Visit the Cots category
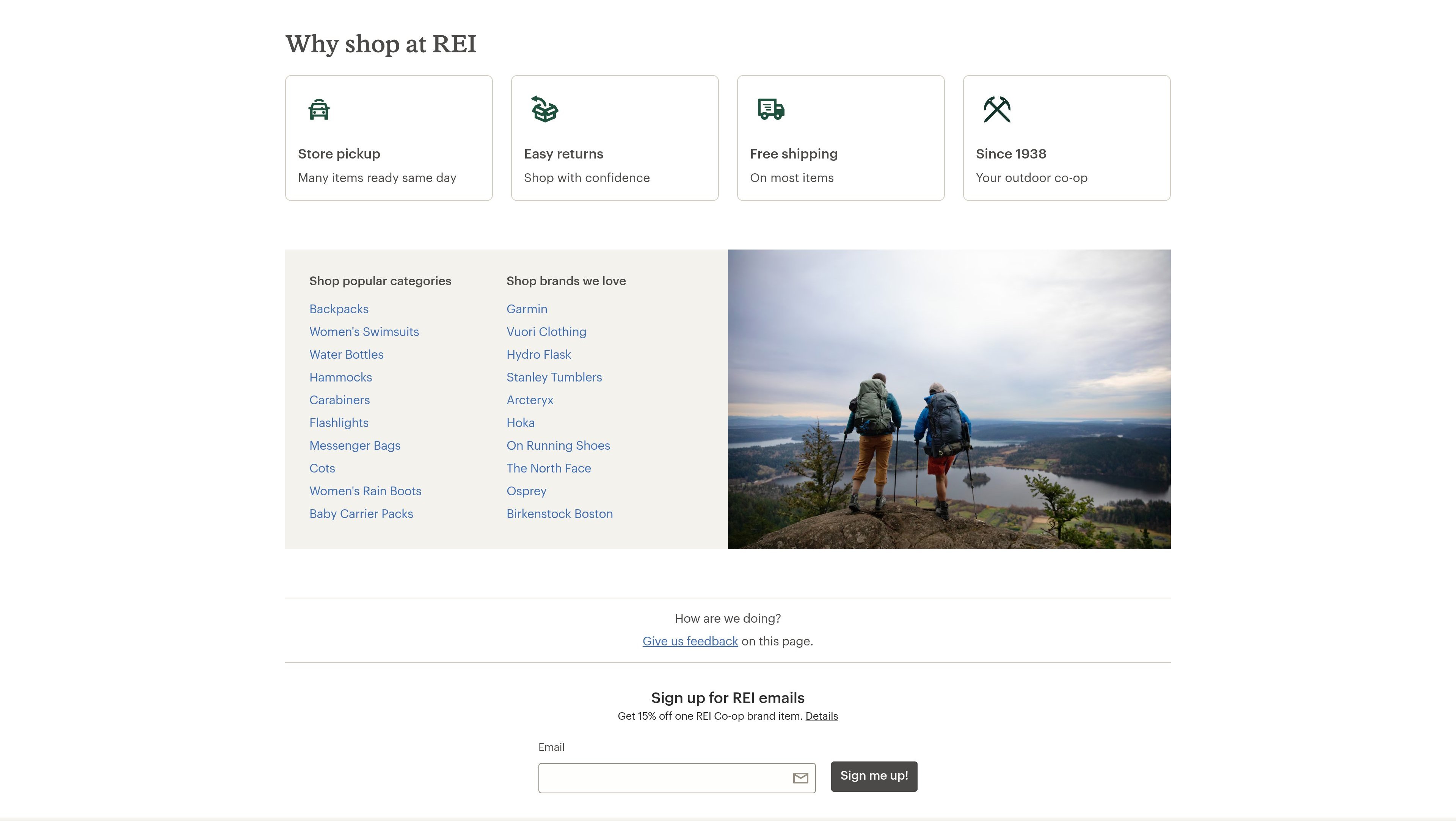 (x=322, y=468)
